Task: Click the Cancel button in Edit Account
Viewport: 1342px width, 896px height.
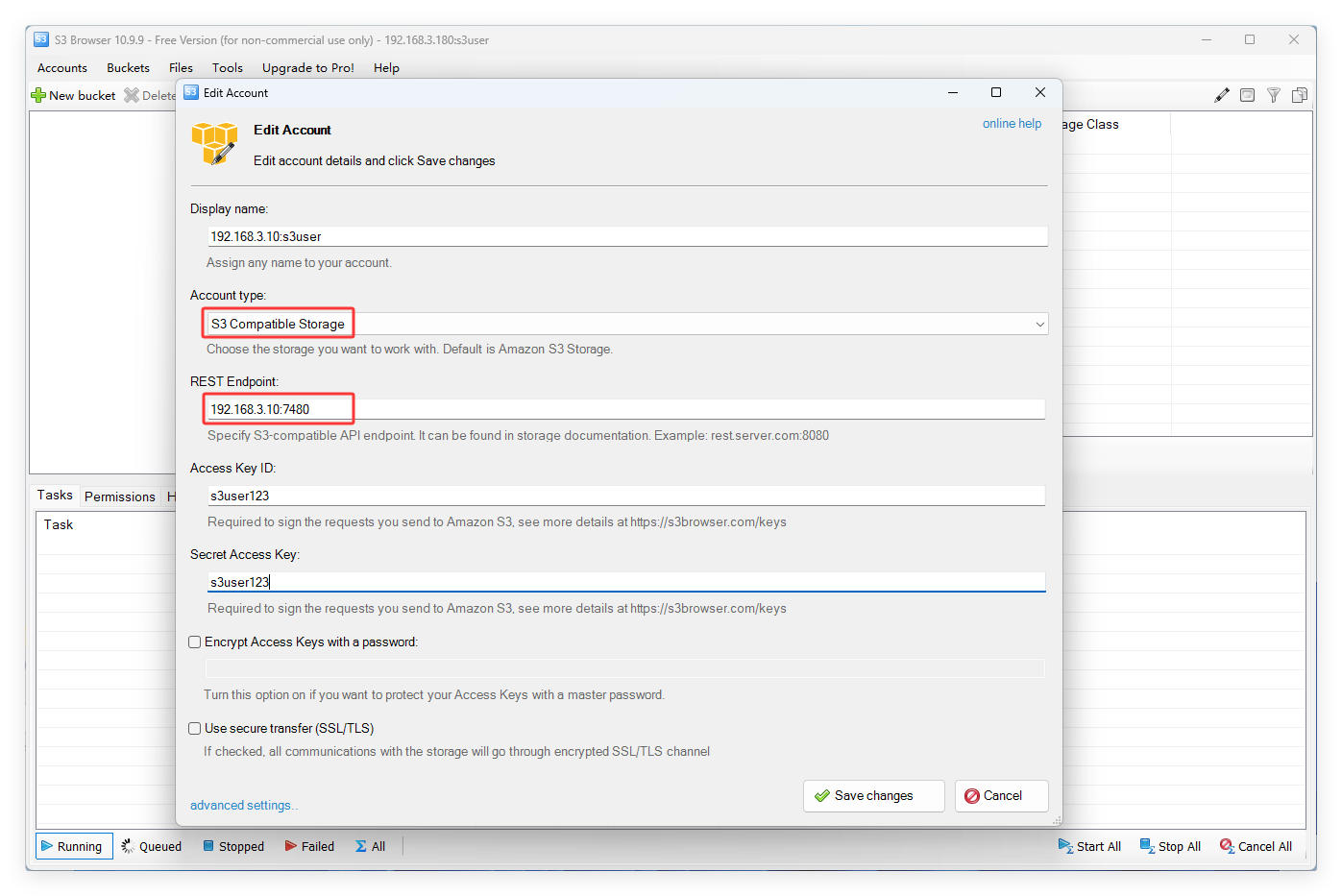Action: click(1002, 796)
